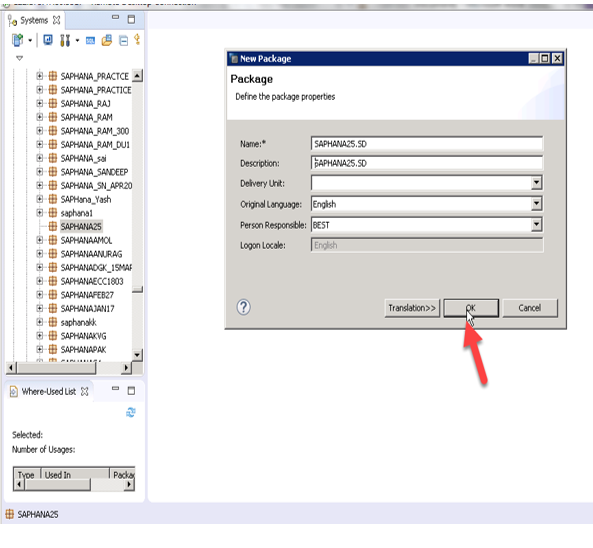Viewport: 593px width, 548px height.
Task: Click the Collapse All toolbar icon
Action: [x=124, y=40]
